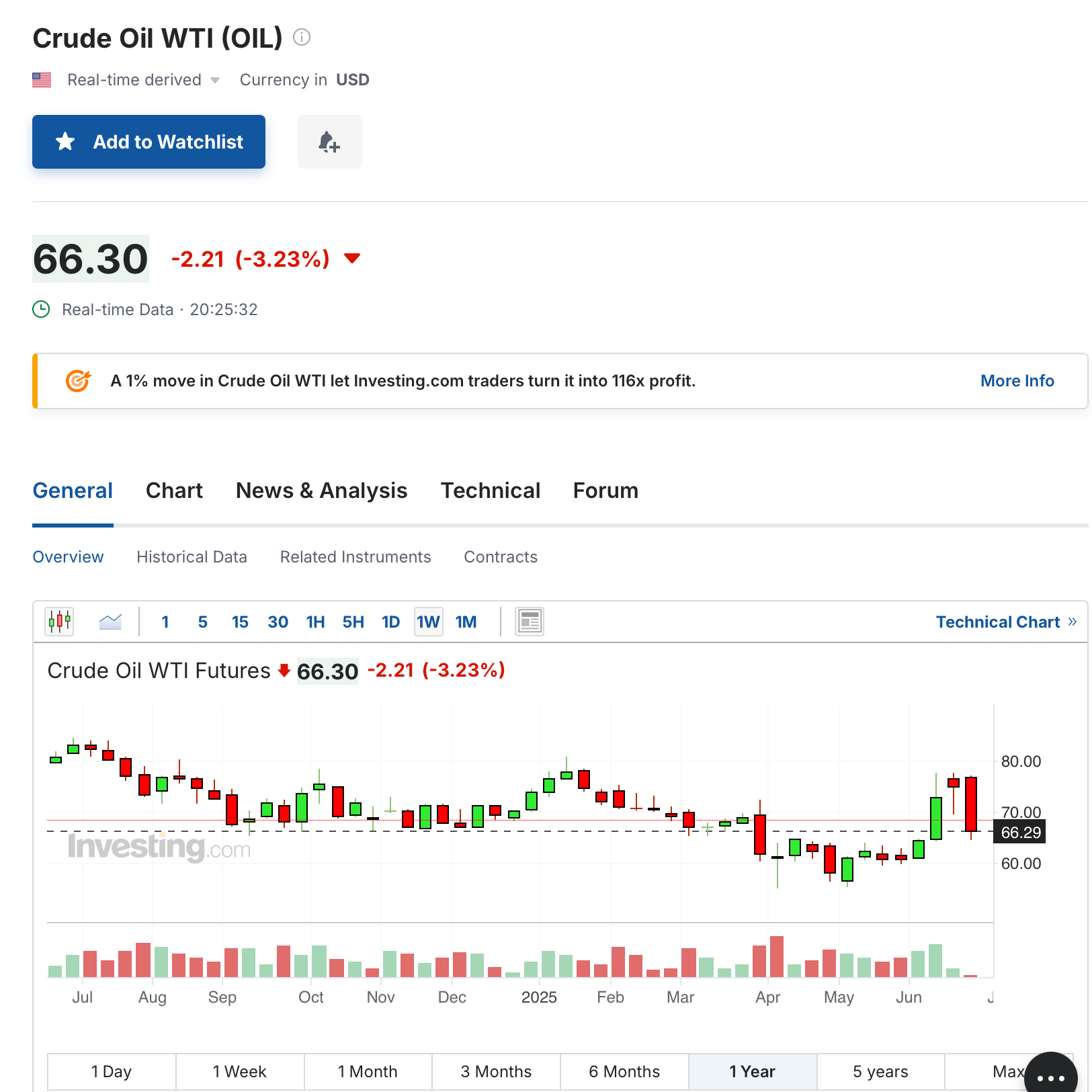Switch chart to area line view icon
Image resolution: width=1092 pixels, height=1092 pixels.
coord(110,622)
